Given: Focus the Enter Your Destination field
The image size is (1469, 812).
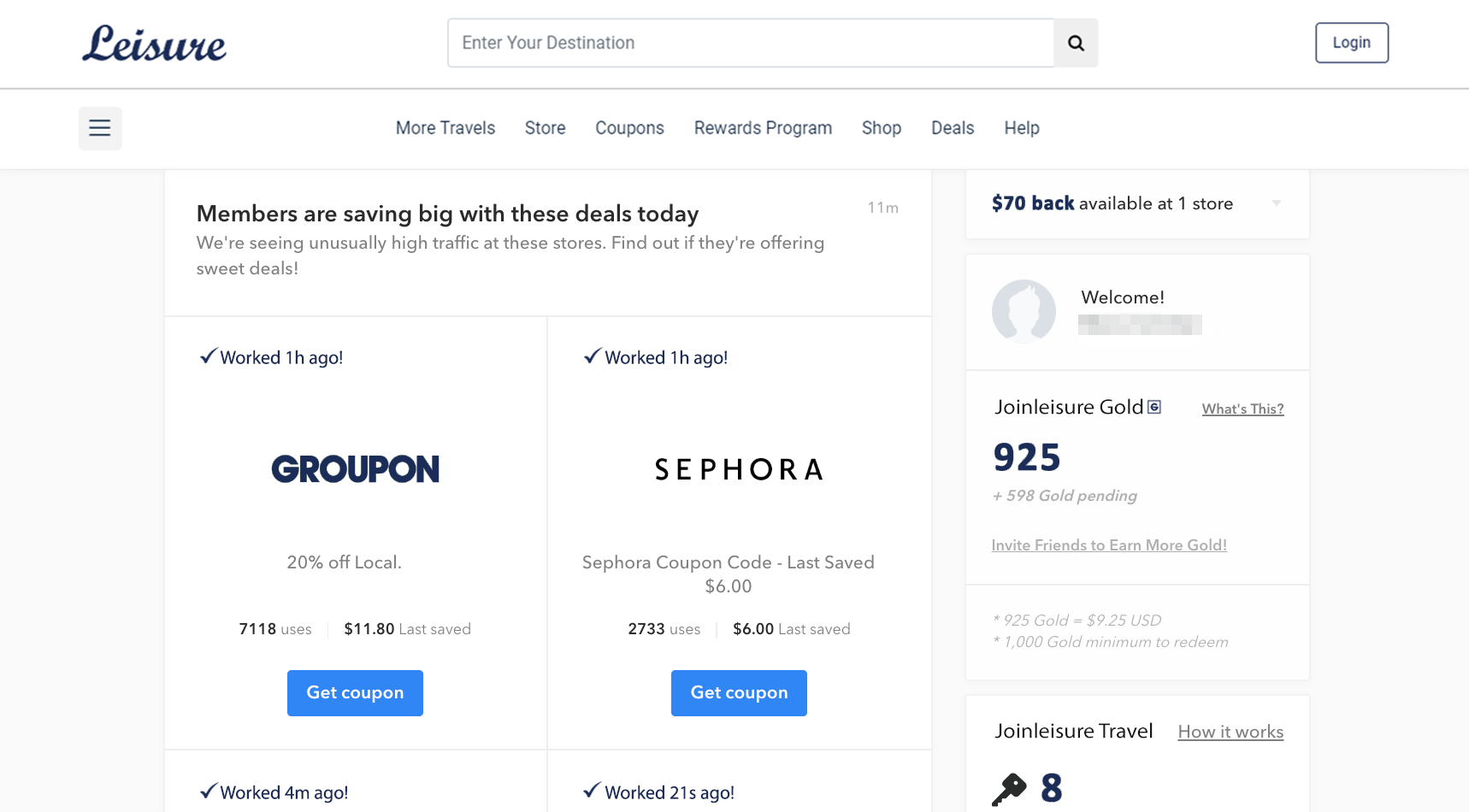Looking at the screenshot, I should tap(751, 43).
